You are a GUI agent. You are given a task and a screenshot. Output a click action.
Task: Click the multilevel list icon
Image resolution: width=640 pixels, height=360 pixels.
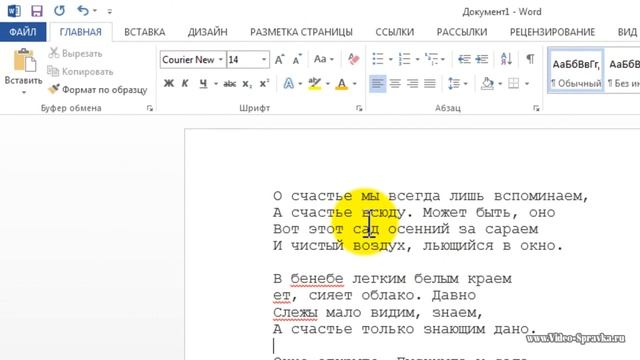pyautogui.click(x=431, y=59)
